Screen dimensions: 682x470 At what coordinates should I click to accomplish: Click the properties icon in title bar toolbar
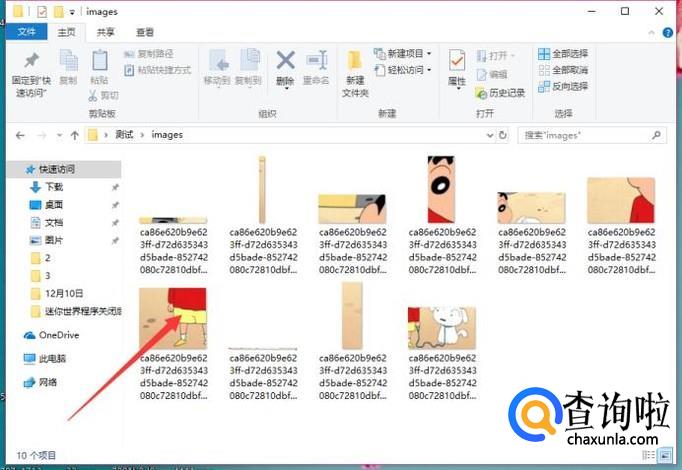(42, 12)
